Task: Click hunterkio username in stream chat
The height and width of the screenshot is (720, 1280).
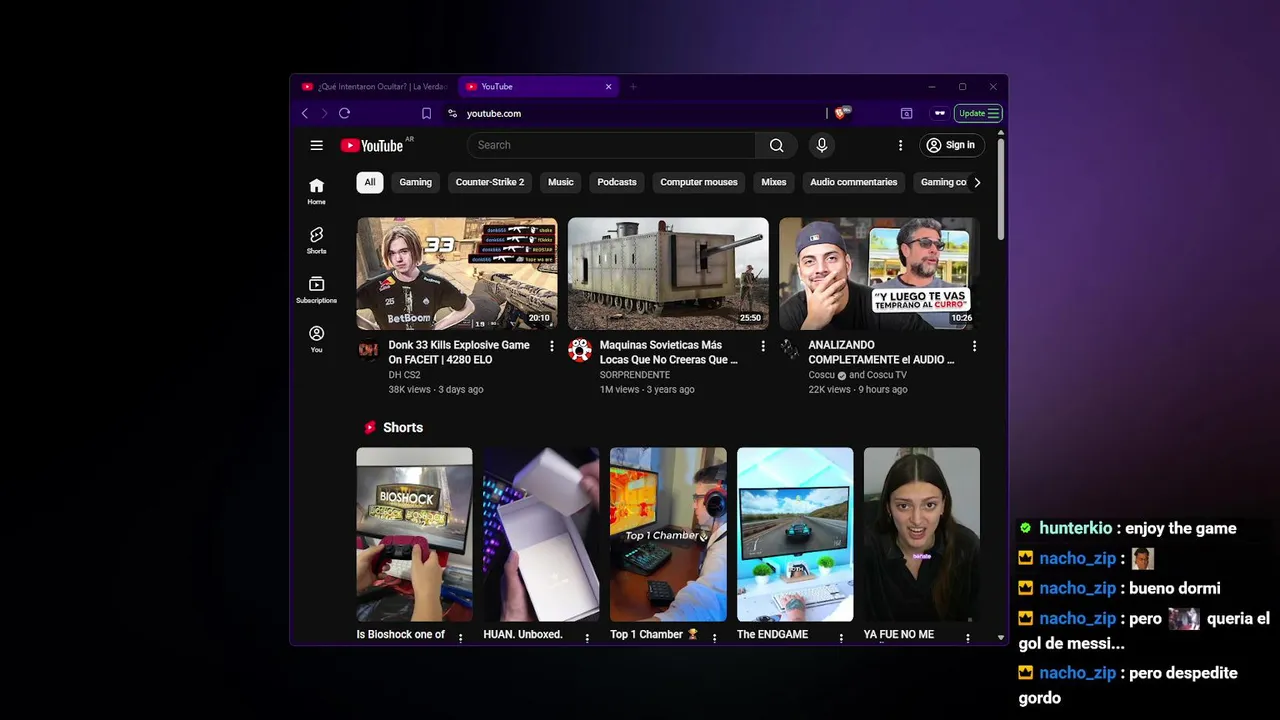Action: 1075,528
